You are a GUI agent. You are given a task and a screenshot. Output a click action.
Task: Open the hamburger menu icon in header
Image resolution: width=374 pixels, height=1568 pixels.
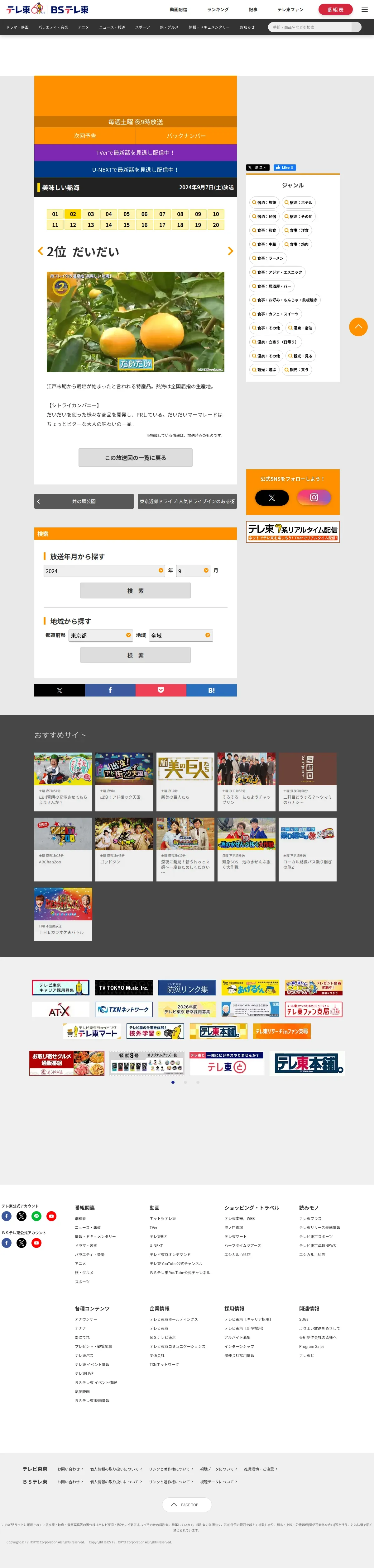pos(364,9)
